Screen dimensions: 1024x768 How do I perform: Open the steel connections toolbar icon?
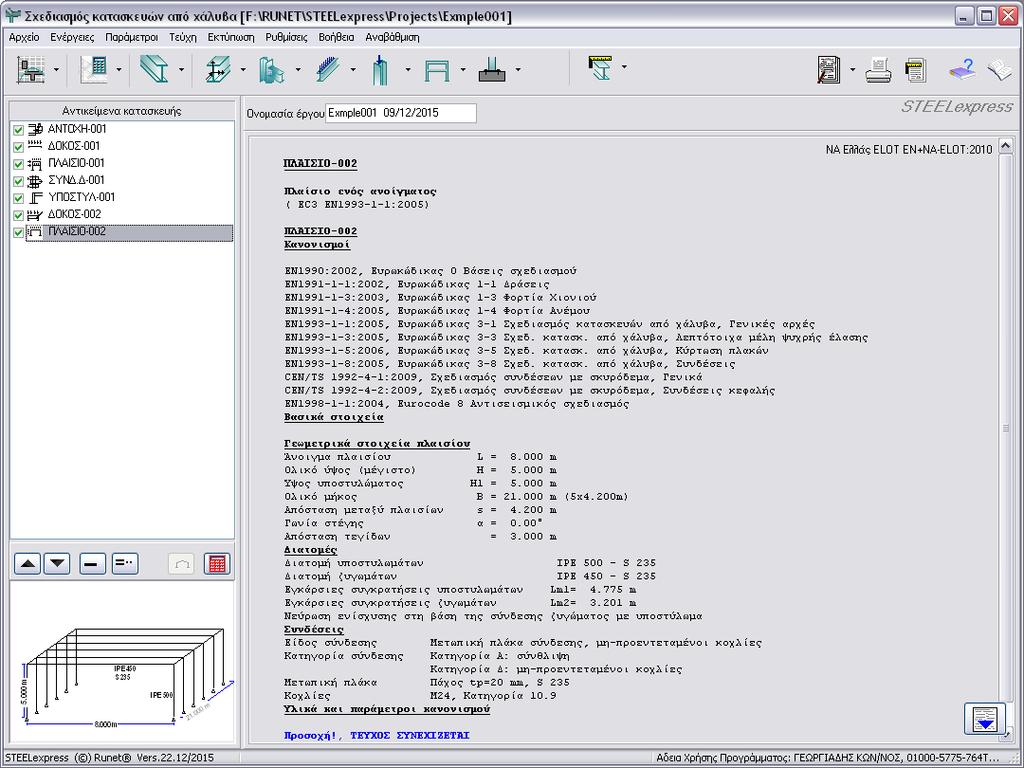pyautogui.click(x=272, y=69)
